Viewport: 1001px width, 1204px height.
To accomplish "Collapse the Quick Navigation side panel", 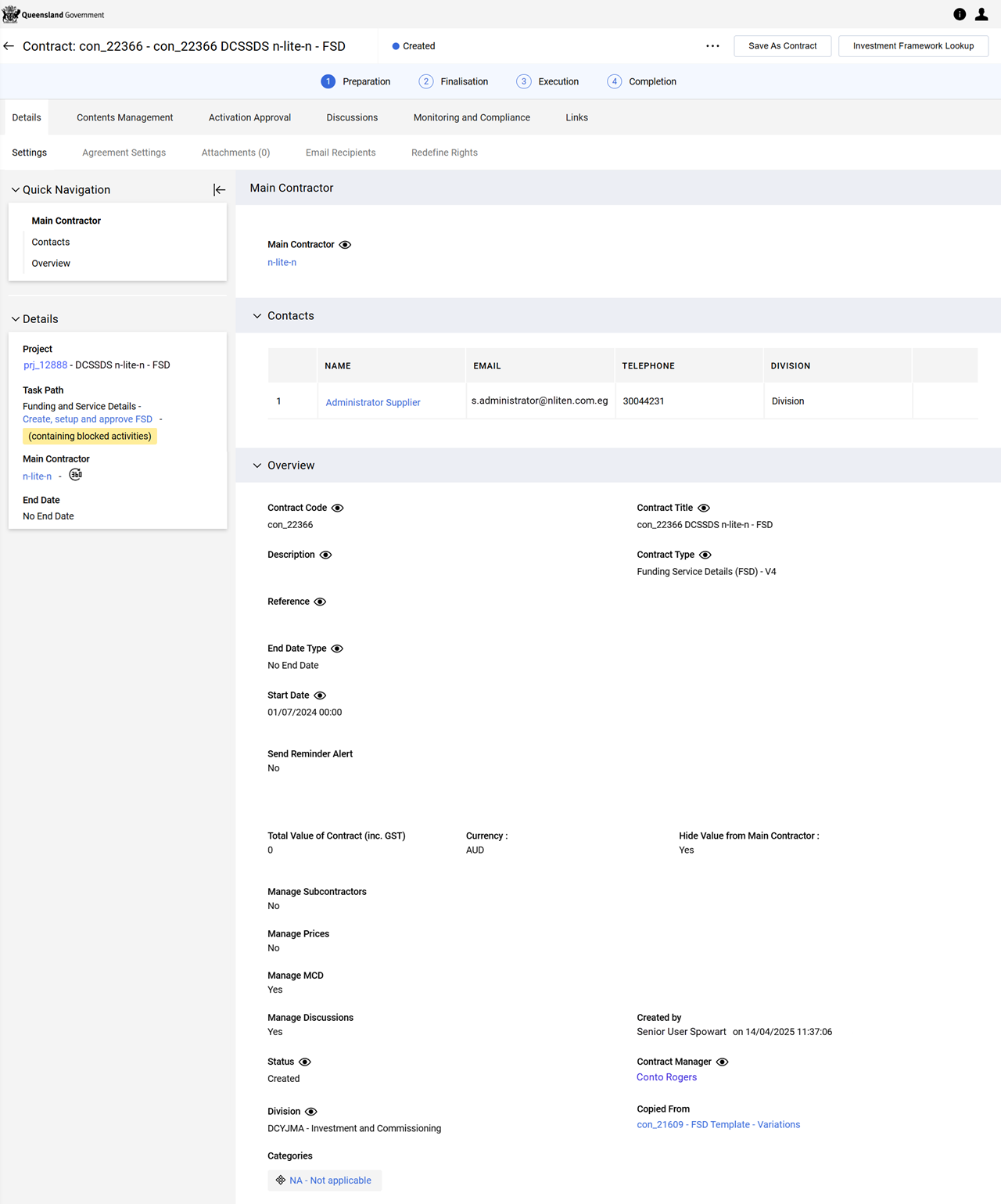I will pos(219,190).
